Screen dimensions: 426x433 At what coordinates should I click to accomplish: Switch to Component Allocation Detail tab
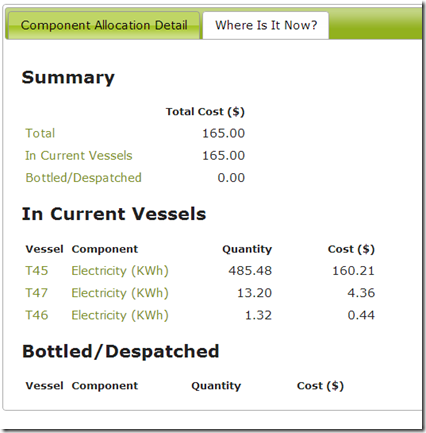click(x=104, y=25)
